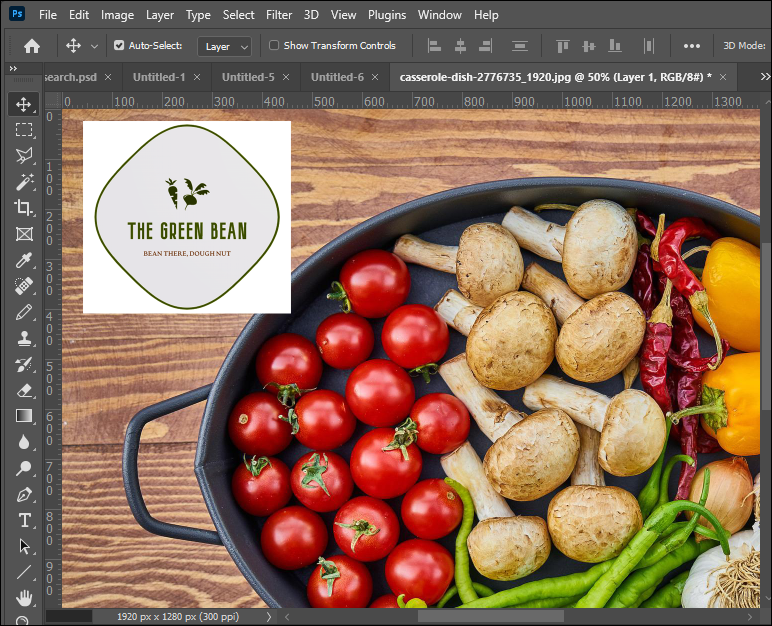Select the History Brush tool
The image size is (772, 626).
tap(23, 364)
